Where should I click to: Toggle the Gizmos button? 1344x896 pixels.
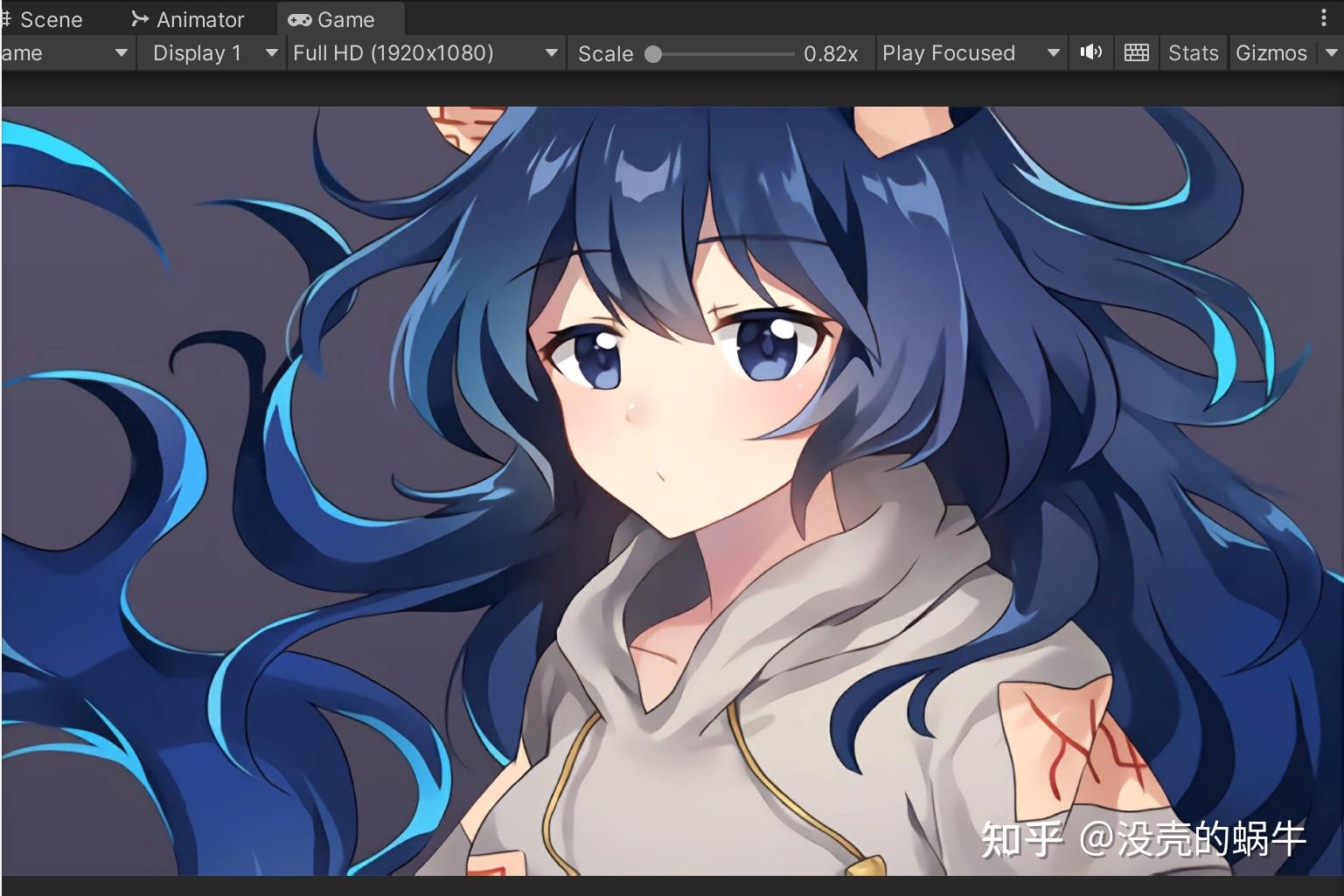1271,53
